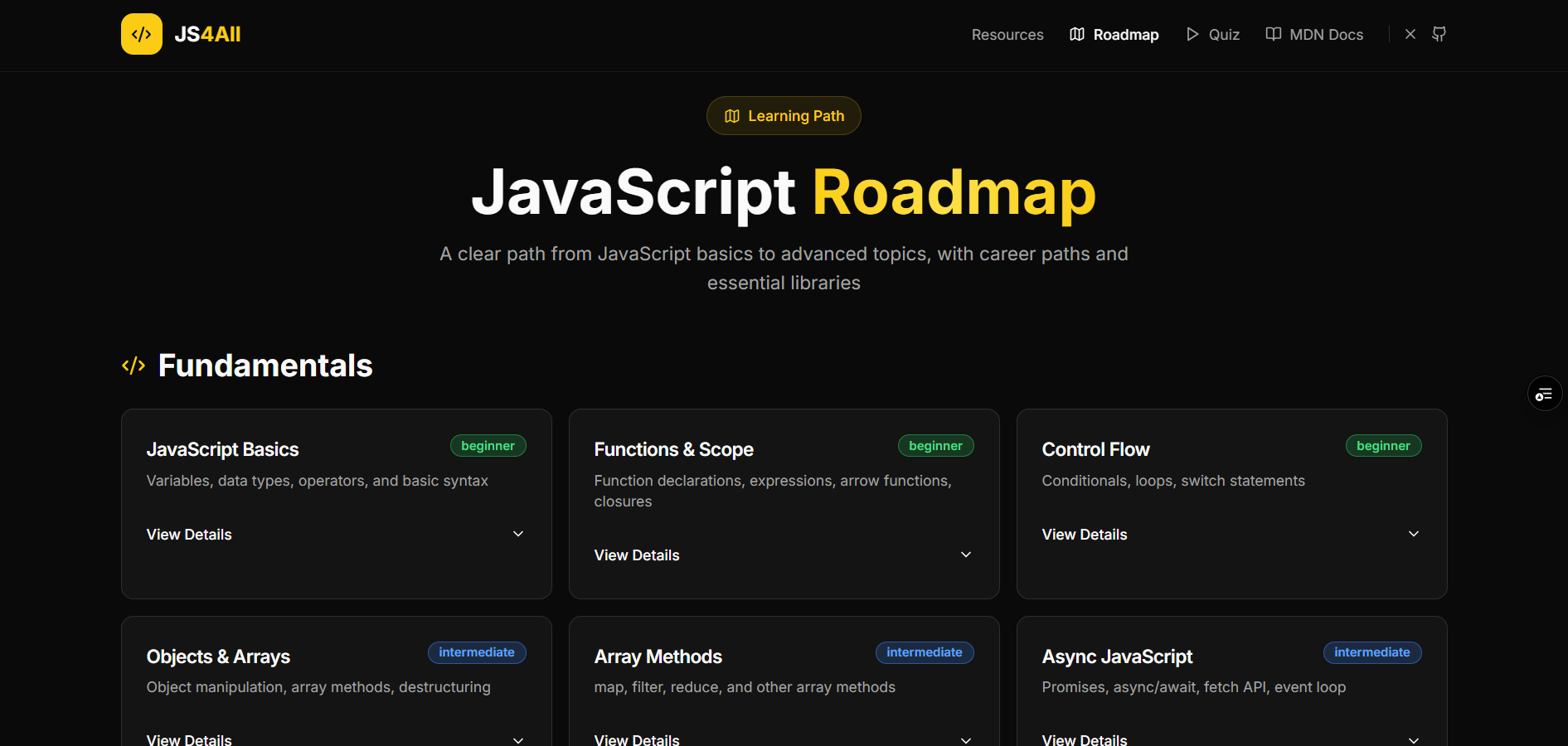Click the Functions & Scope card title
This screenshot has width=1568, height=746.
click(673, 449)
